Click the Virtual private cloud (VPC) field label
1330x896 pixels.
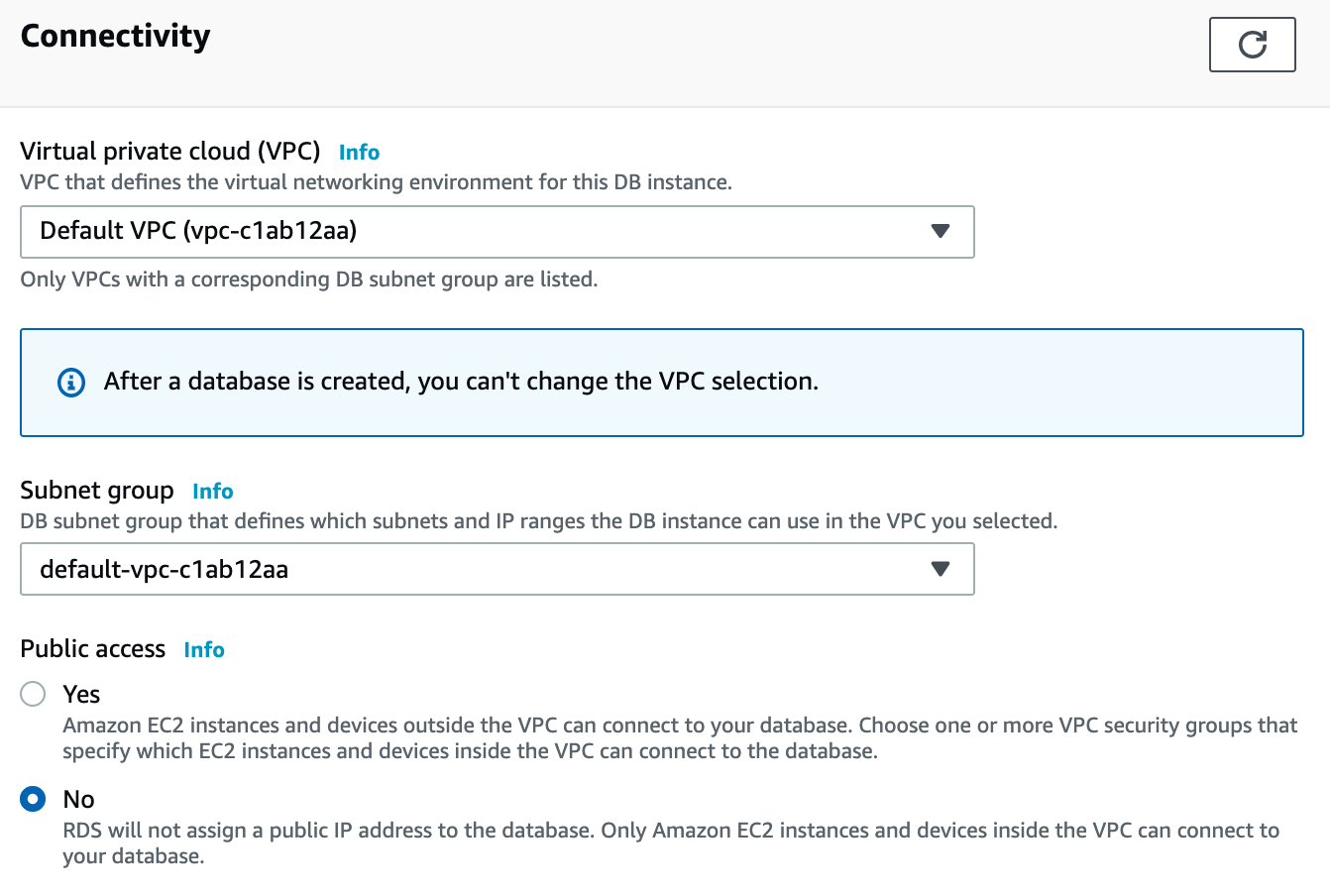pos(170,151)
